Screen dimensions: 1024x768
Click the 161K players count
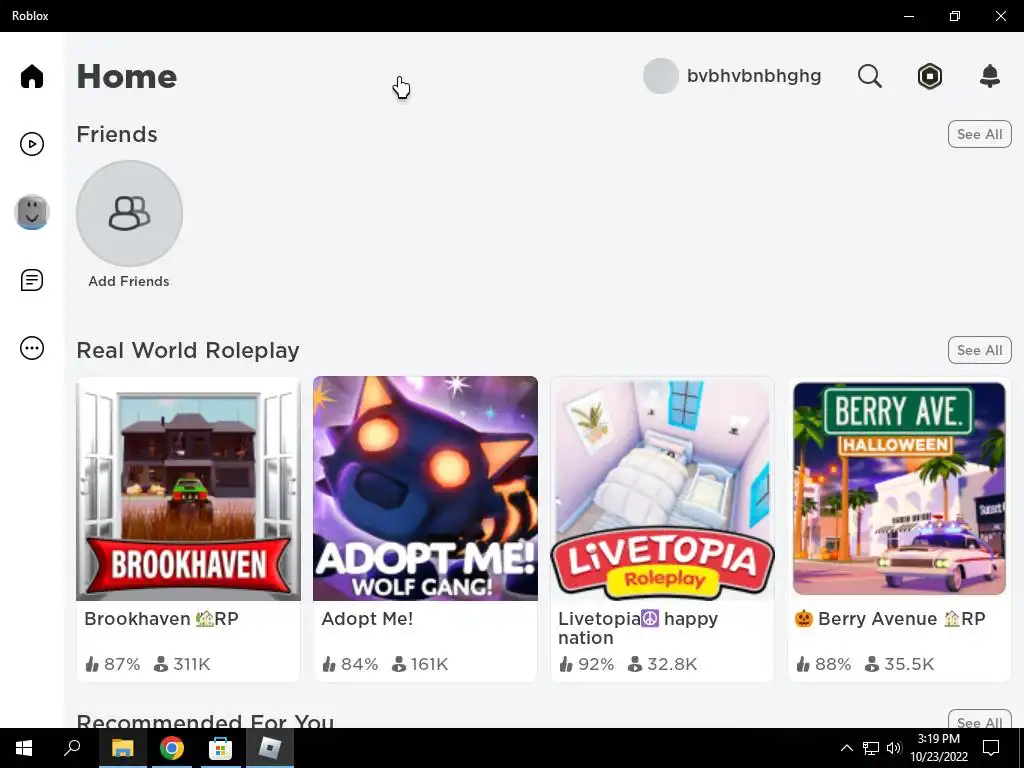tap(420, 664)
